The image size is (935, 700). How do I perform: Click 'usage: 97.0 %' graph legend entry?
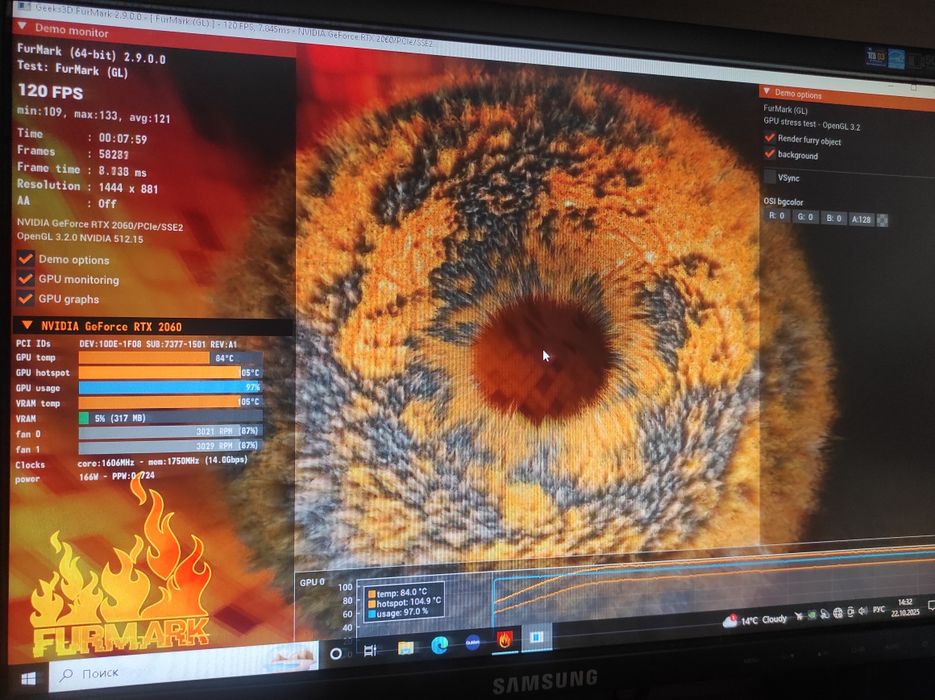[x=398, y=612]
